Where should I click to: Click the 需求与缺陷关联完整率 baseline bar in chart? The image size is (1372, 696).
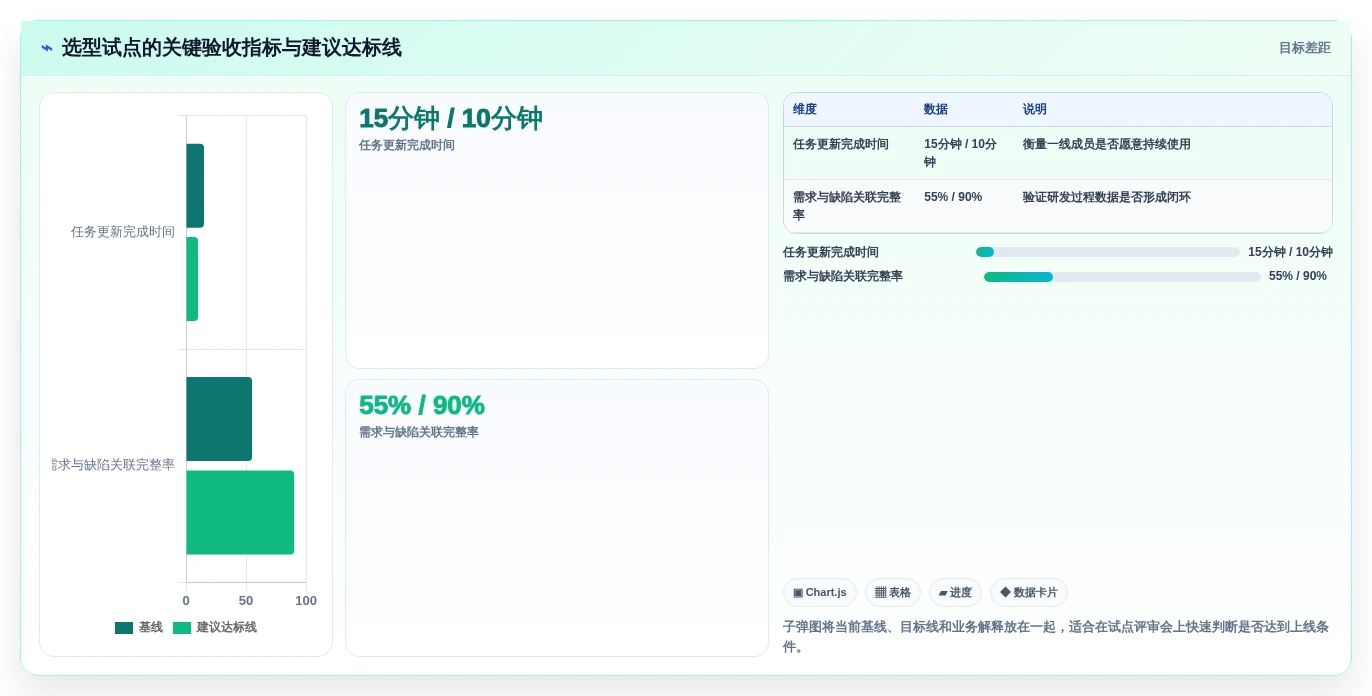pos(219,419)
